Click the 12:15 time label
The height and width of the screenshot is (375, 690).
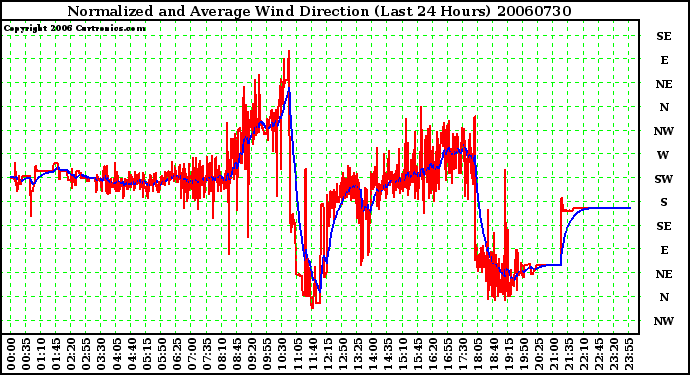coord(327,354)
